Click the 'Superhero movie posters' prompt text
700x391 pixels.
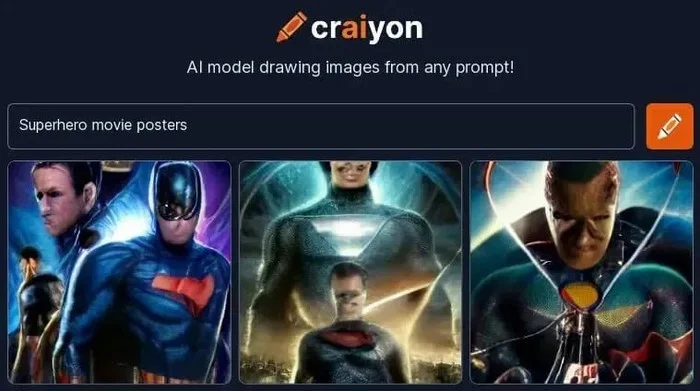coord(103,125)
